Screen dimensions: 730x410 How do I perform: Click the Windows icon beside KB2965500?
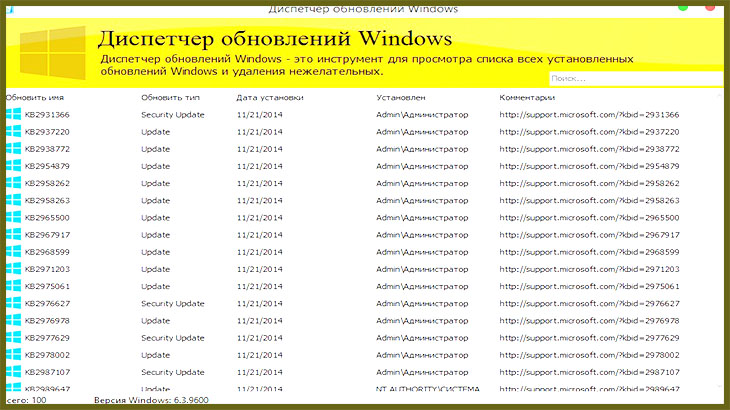[14, 217]
